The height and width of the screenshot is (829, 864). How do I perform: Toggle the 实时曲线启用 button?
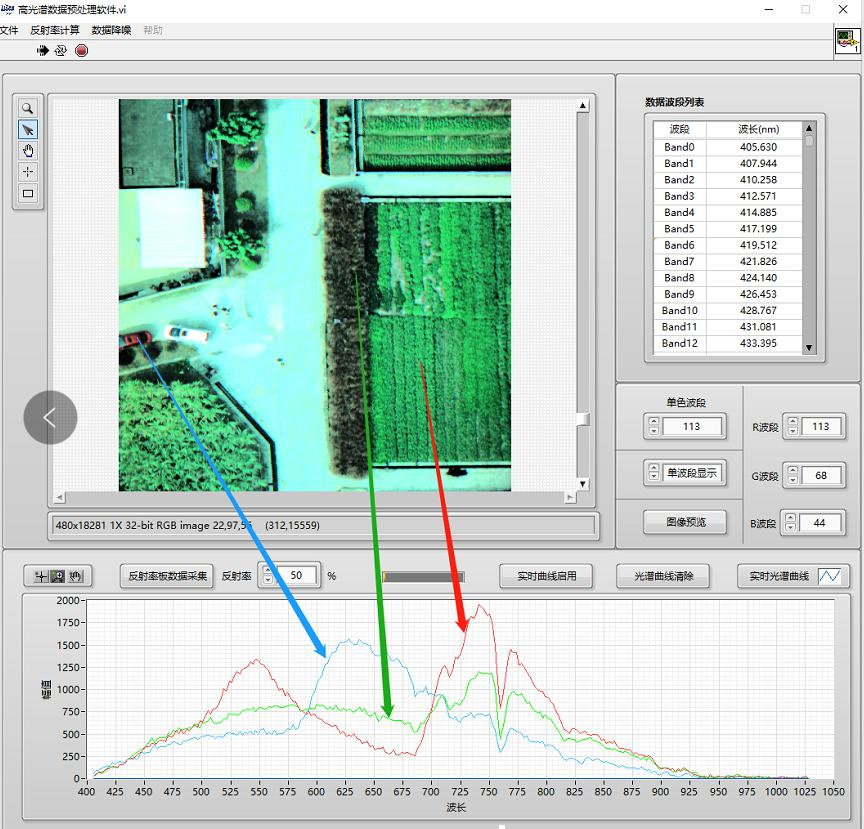click(546, 576)
